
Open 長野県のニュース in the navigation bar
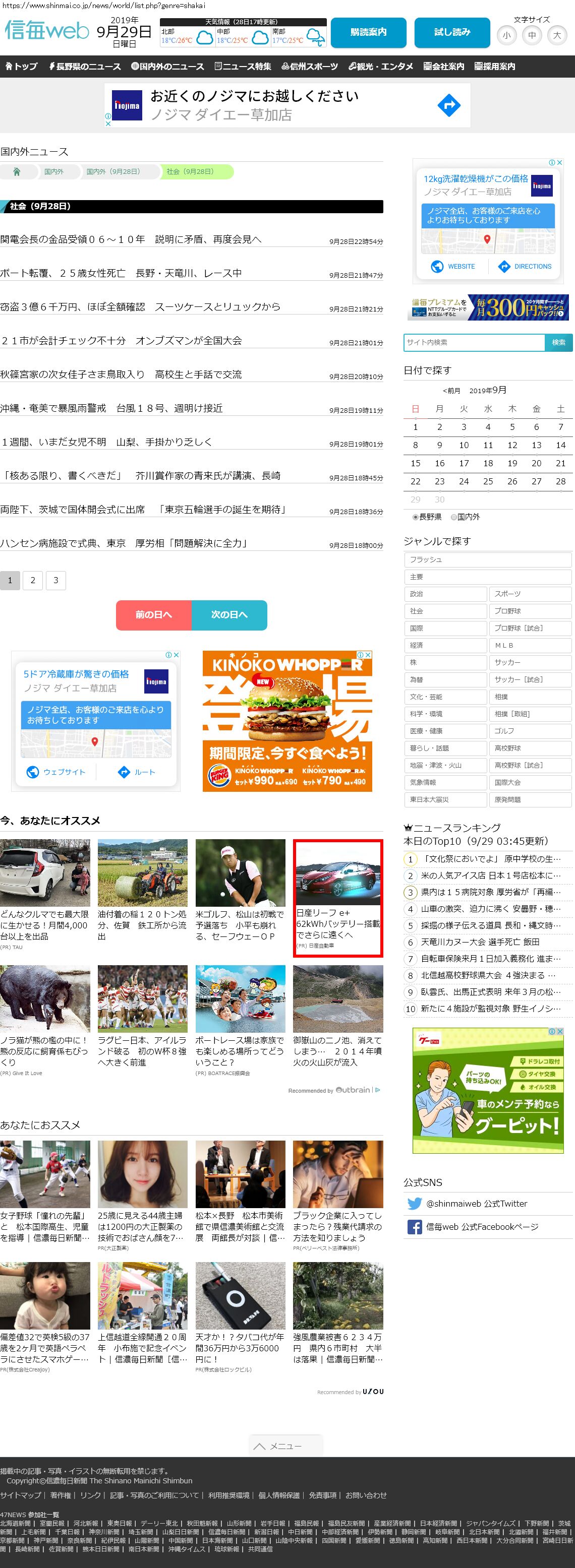point(85,67)
